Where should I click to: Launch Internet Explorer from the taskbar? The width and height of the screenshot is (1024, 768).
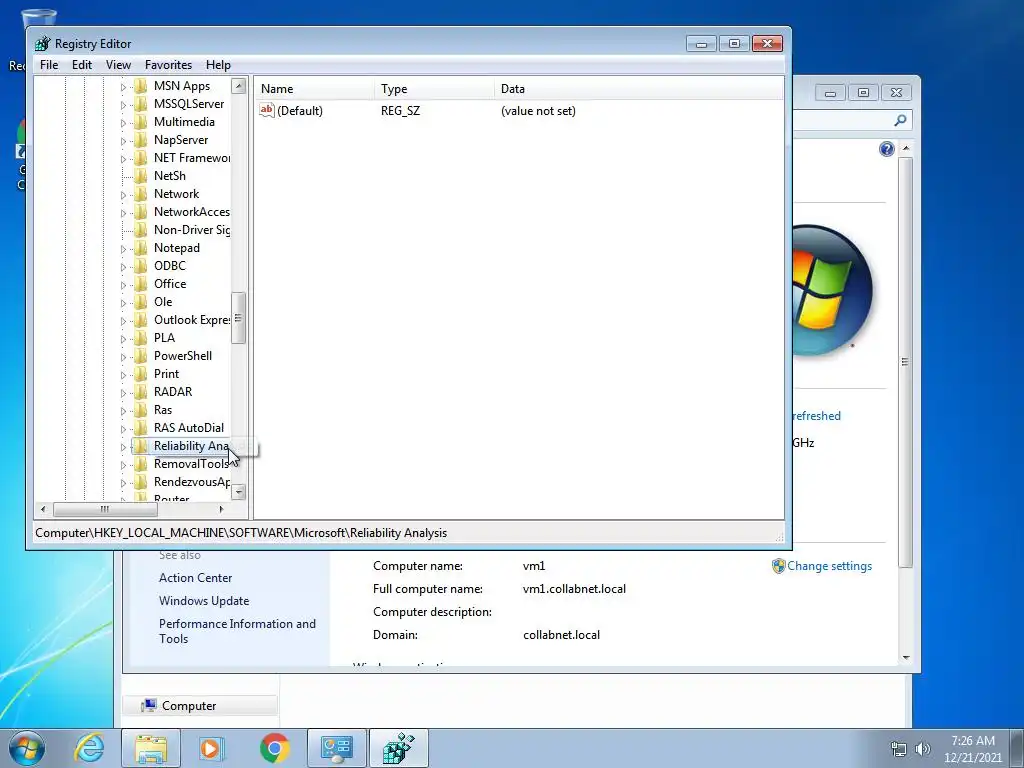point(89,748)
